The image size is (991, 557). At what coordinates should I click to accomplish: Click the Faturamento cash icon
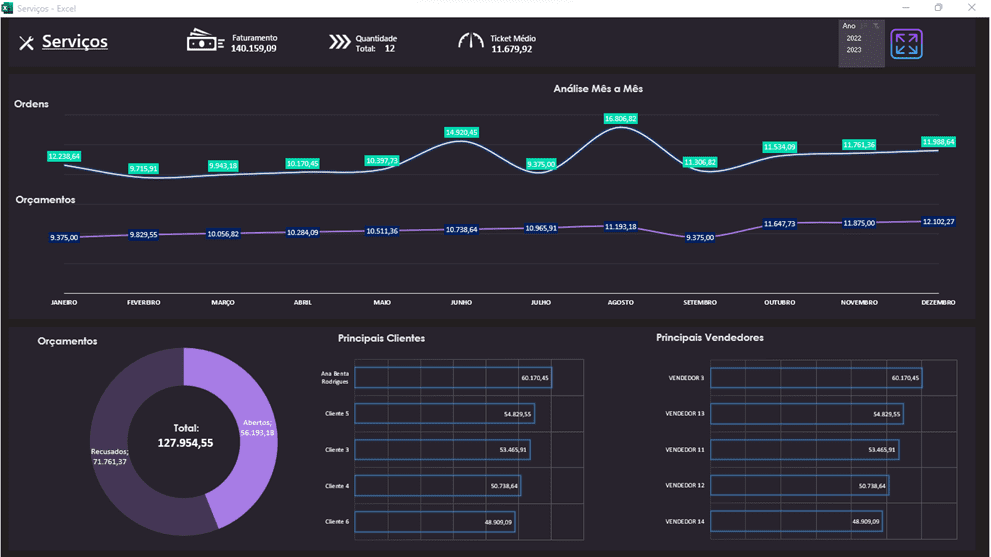(205, 41)
